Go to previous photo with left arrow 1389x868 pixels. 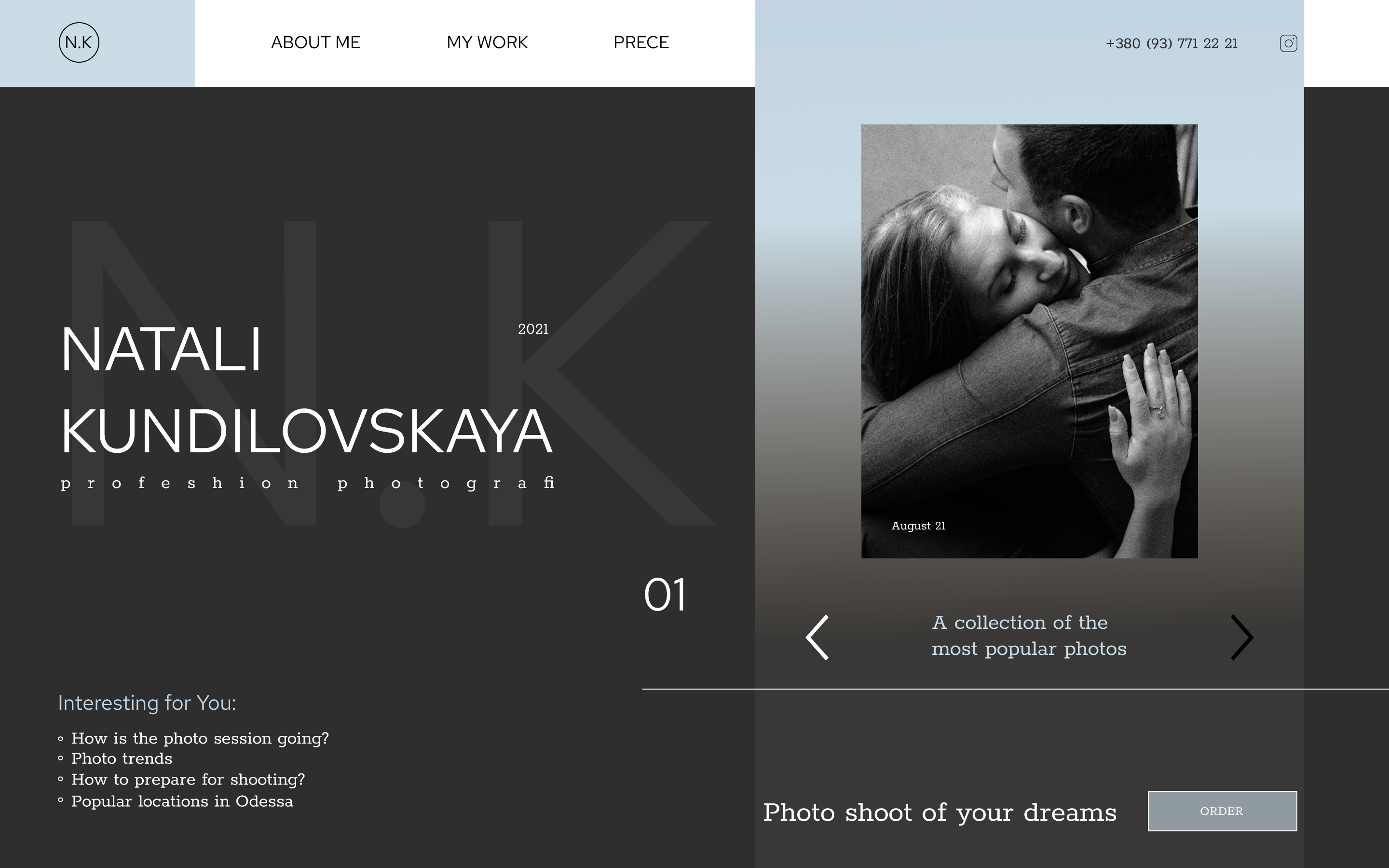click(817, 637)
